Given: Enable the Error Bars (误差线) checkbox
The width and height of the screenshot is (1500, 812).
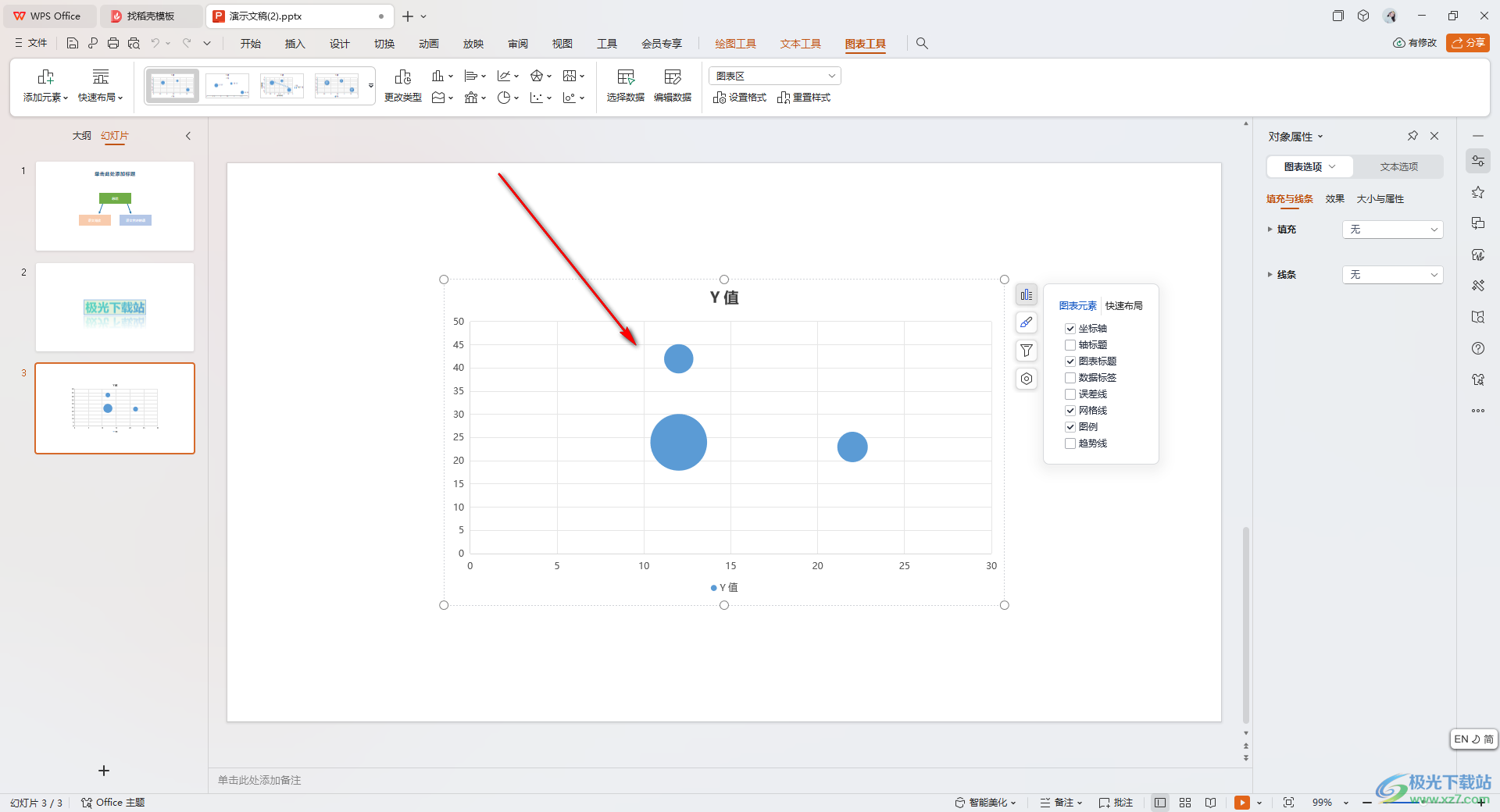Looking at the screenshot, I should [1070, 394].
